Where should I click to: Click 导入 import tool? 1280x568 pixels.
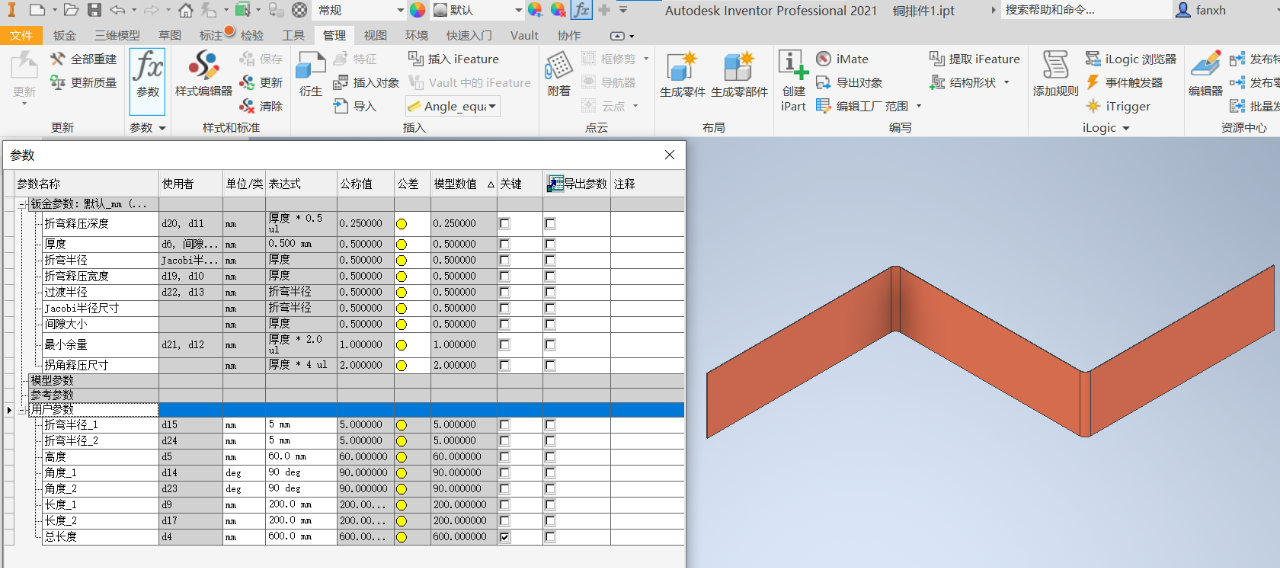(x=355, y=106)
